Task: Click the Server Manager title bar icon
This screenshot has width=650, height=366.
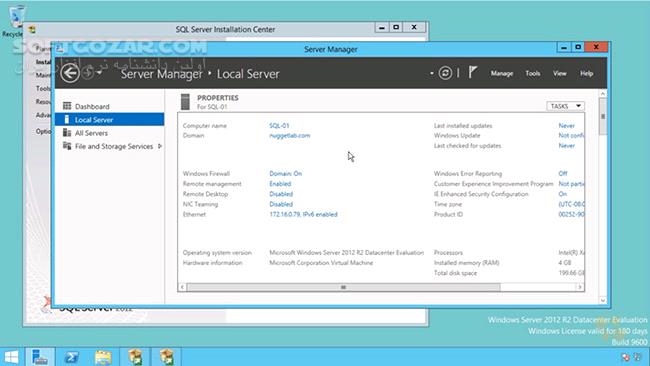Action: [x=60, y=48]
